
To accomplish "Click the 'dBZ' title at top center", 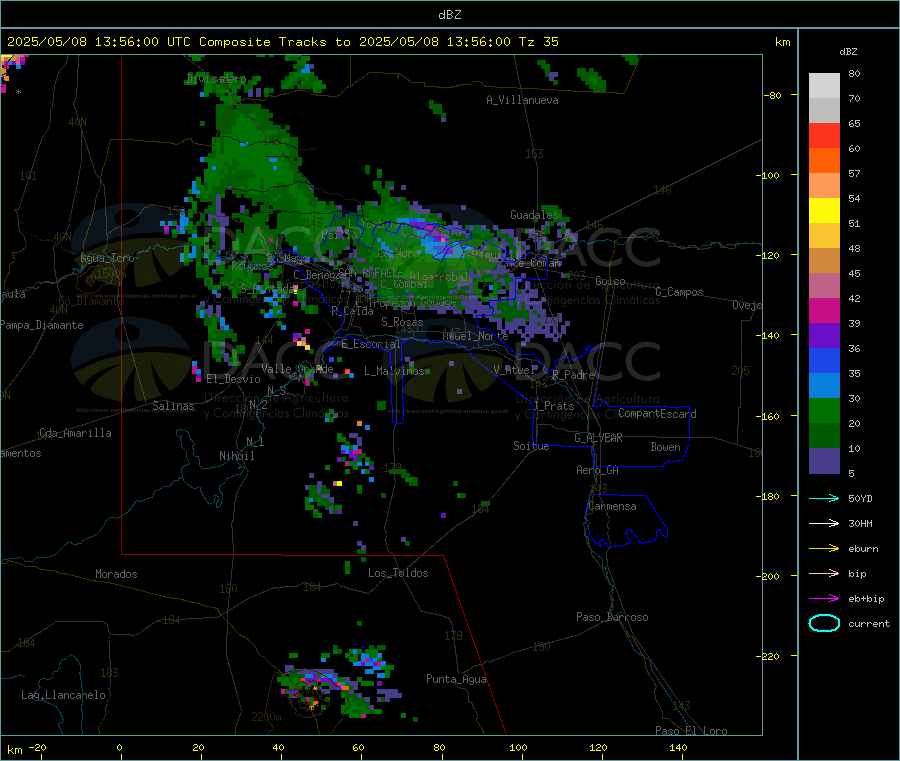I will (x=449, y=15).
